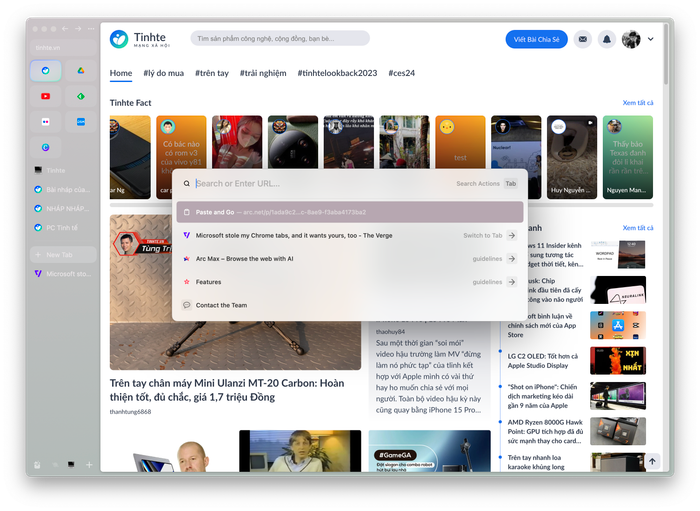This screenshot has height=511, width=700.
Task: Click the plus icon at sidebar bottom
Action: point(89,465)
